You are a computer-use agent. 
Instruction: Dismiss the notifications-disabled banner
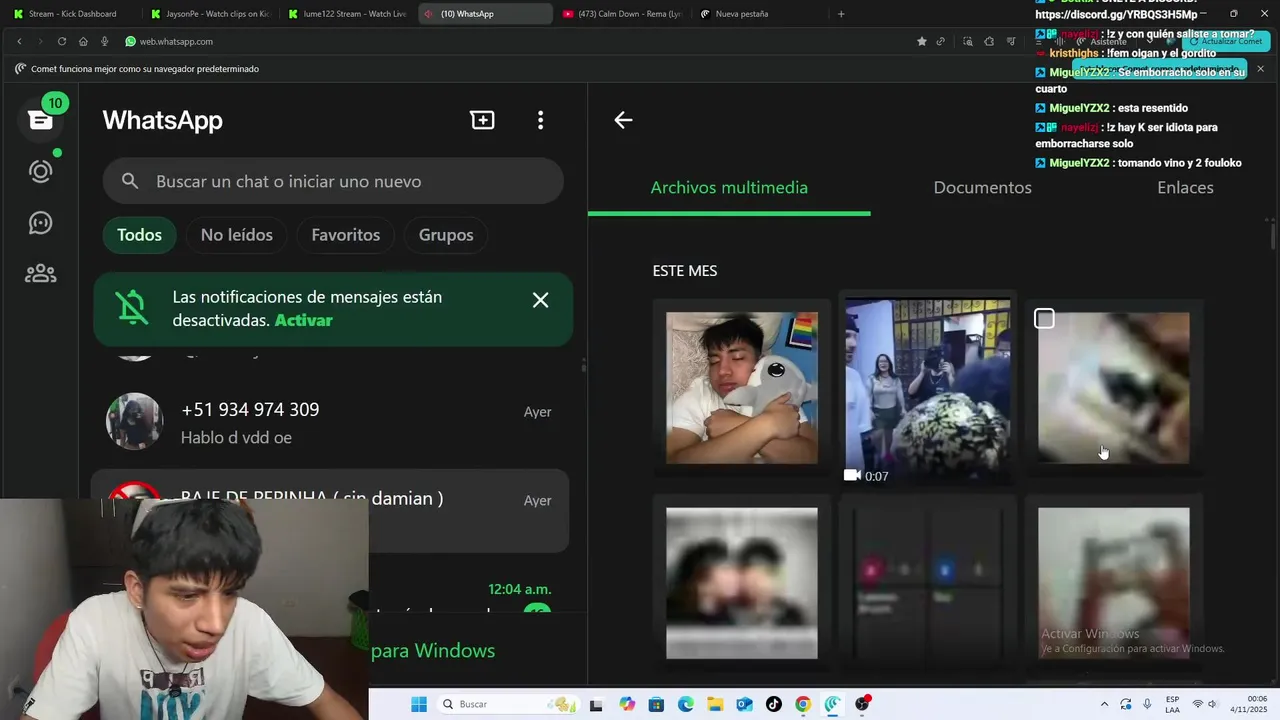point(540,300)
